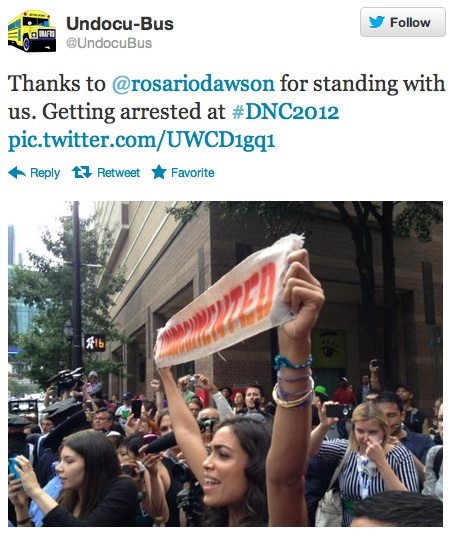Click the raised wrist with bracelets in photo
This screenshot has width=469, height=538.
click(294, 381)
